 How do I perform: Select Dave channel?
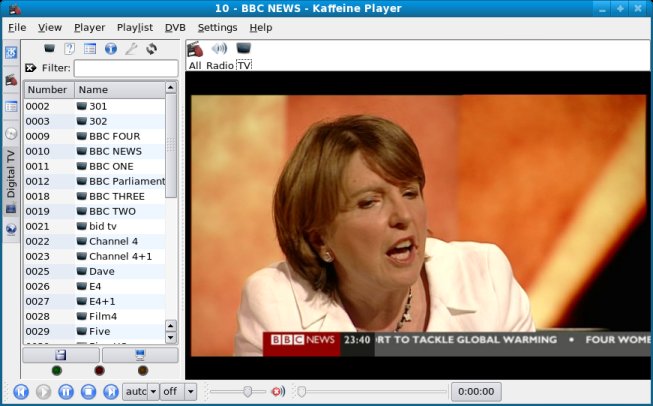click(x=95, y=271)
